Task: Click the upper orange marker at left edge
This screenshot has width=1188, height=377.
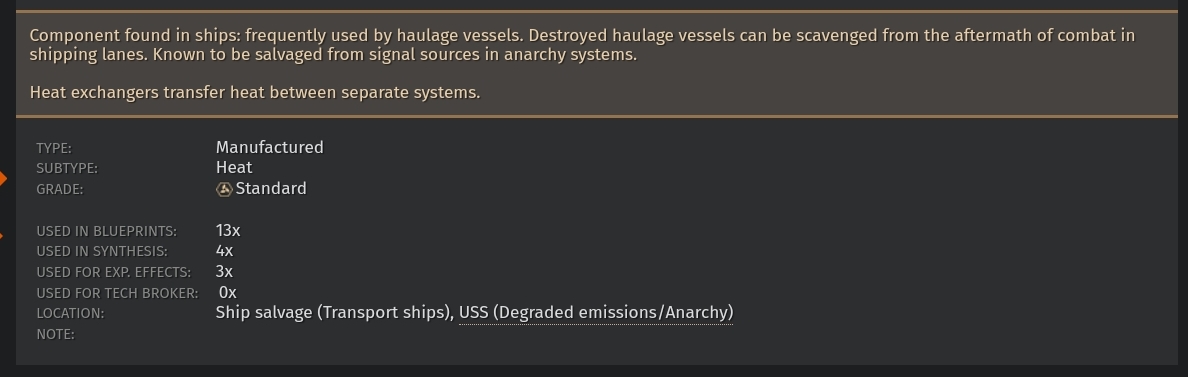Action: (3, 179)
